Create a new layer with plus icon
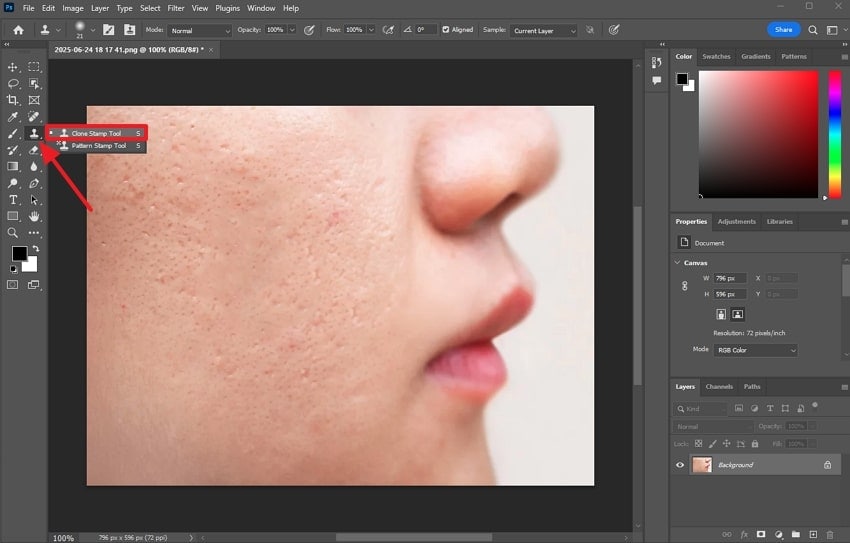850x543 pixels. point(813,534)
